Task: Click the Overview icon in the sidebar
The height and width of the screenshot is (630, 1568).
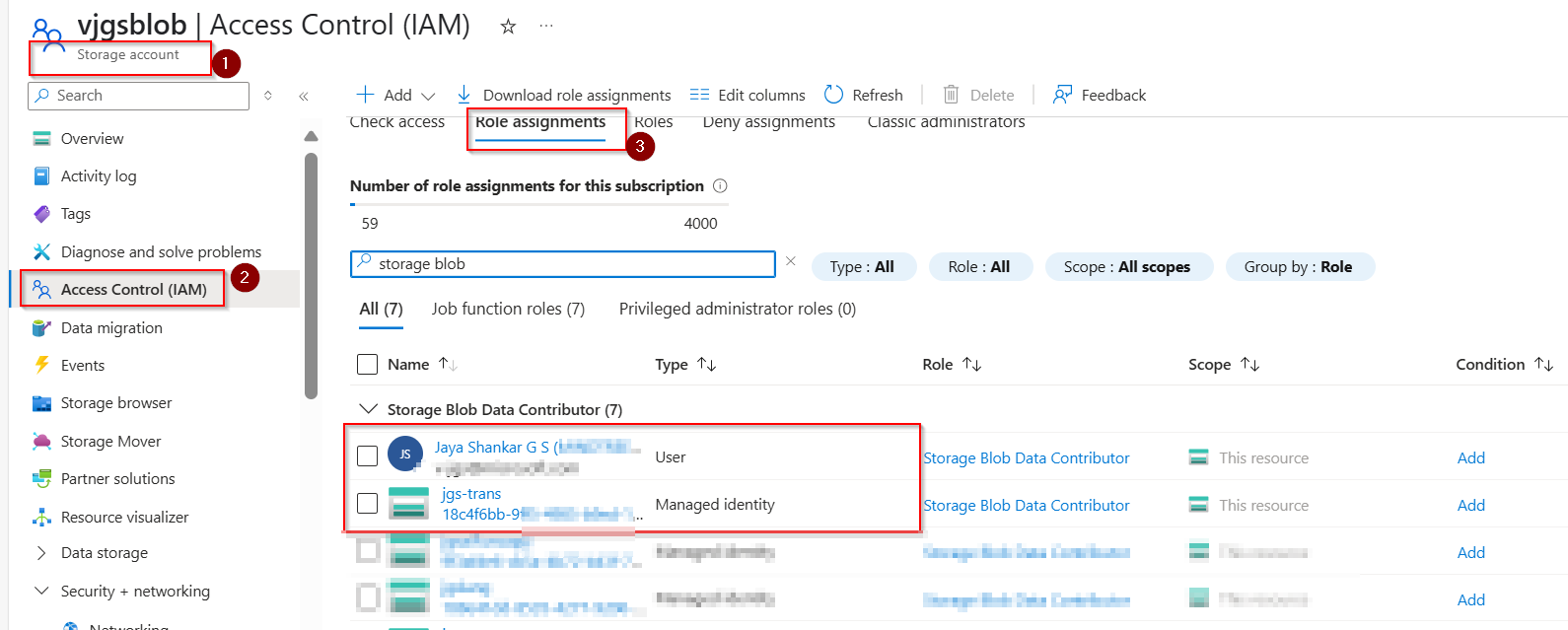Action: pyautogui.click(x=41, y=139)
